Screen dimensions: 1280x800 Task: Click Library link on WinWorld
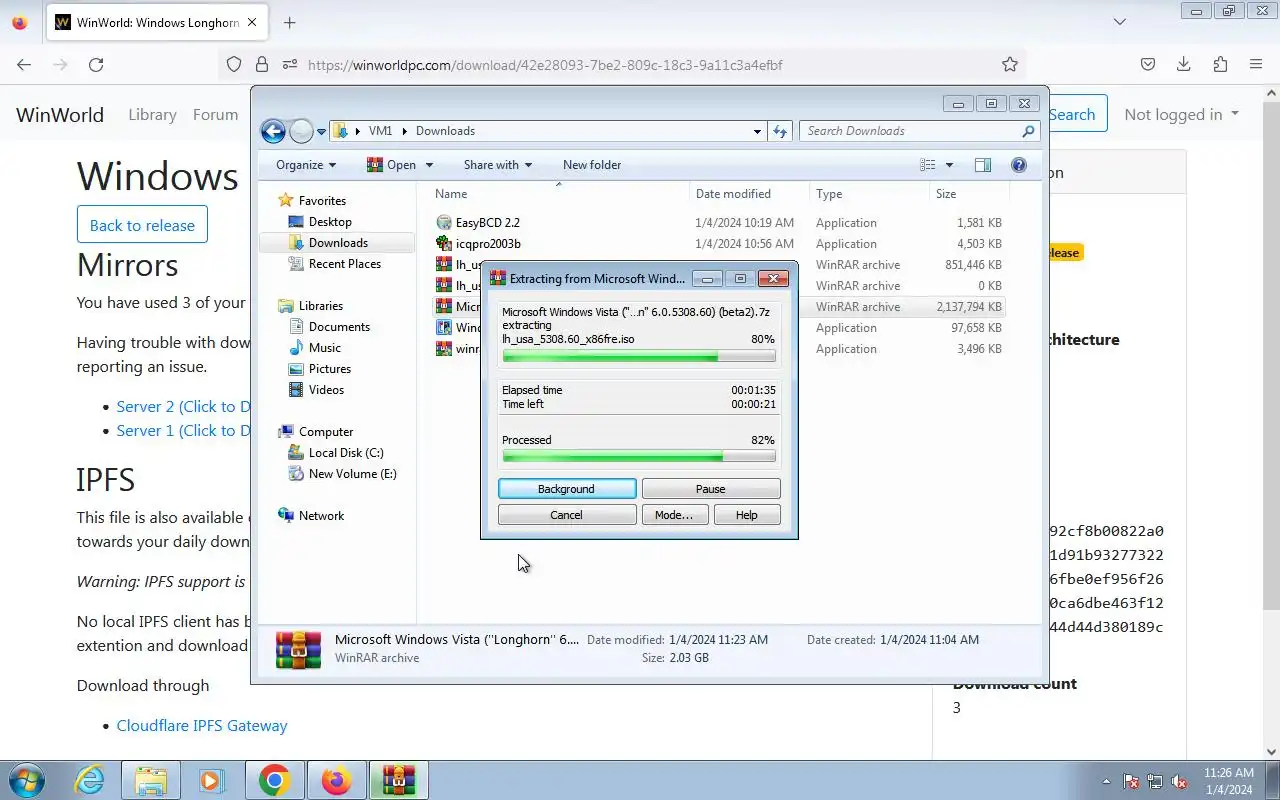(152, 115)
